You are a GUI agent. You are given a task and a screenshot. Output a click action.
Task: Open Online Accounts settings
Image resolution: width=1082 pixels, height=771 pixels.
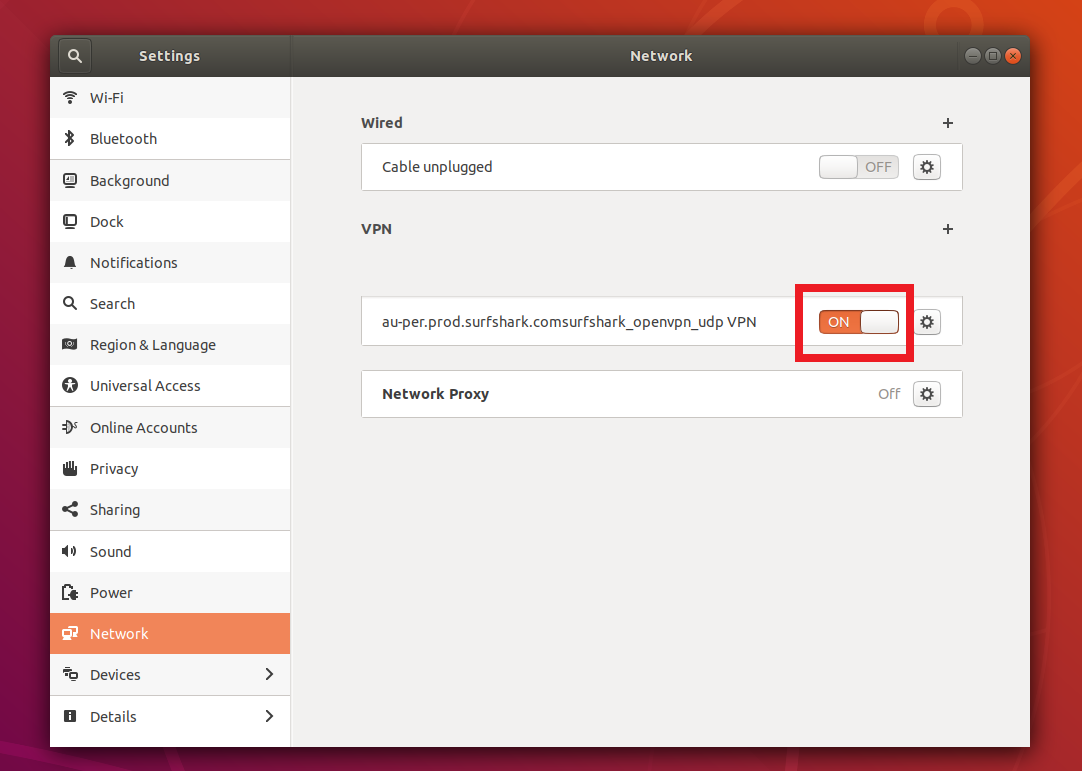pyautogui.click(x=143, y=428)
